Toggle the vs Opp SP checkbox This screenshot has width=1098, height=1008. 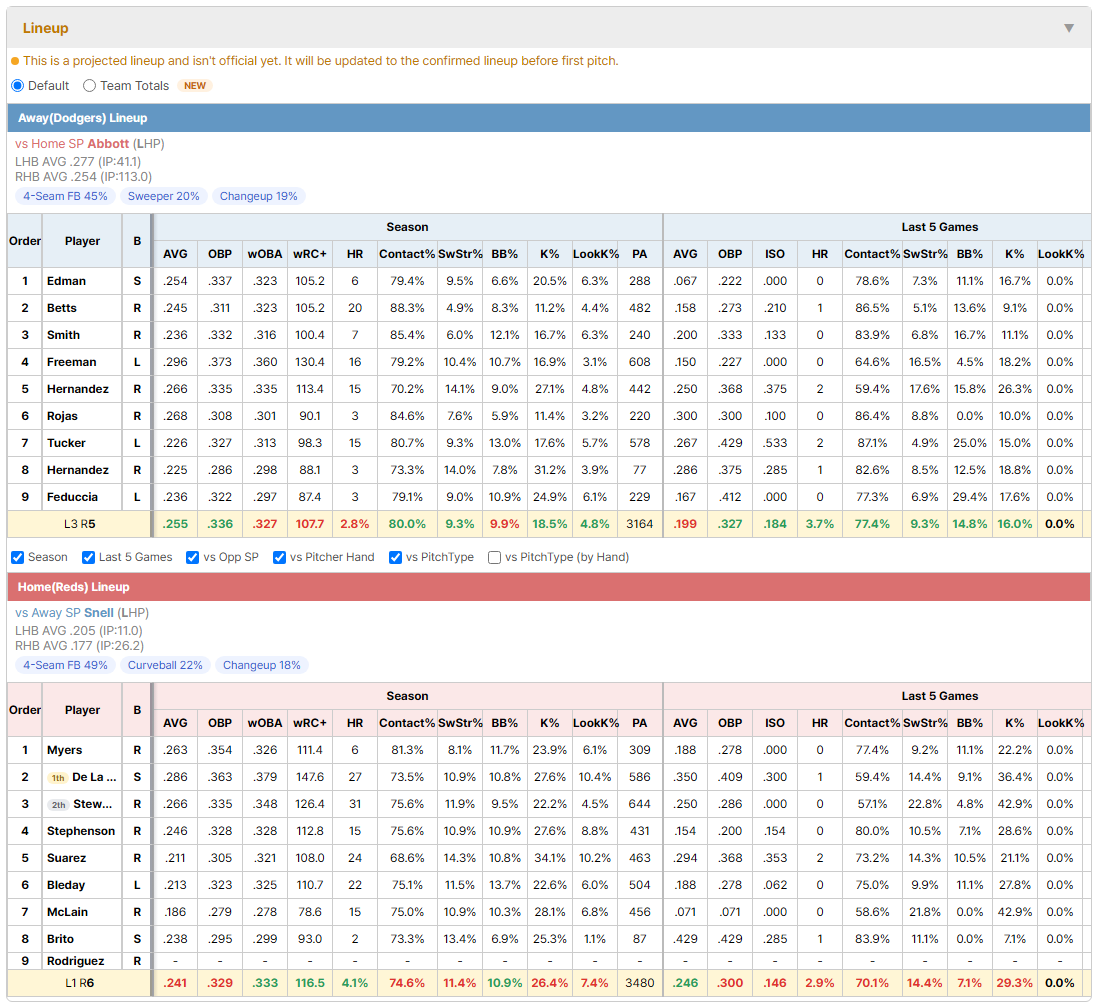click(193, 557)
